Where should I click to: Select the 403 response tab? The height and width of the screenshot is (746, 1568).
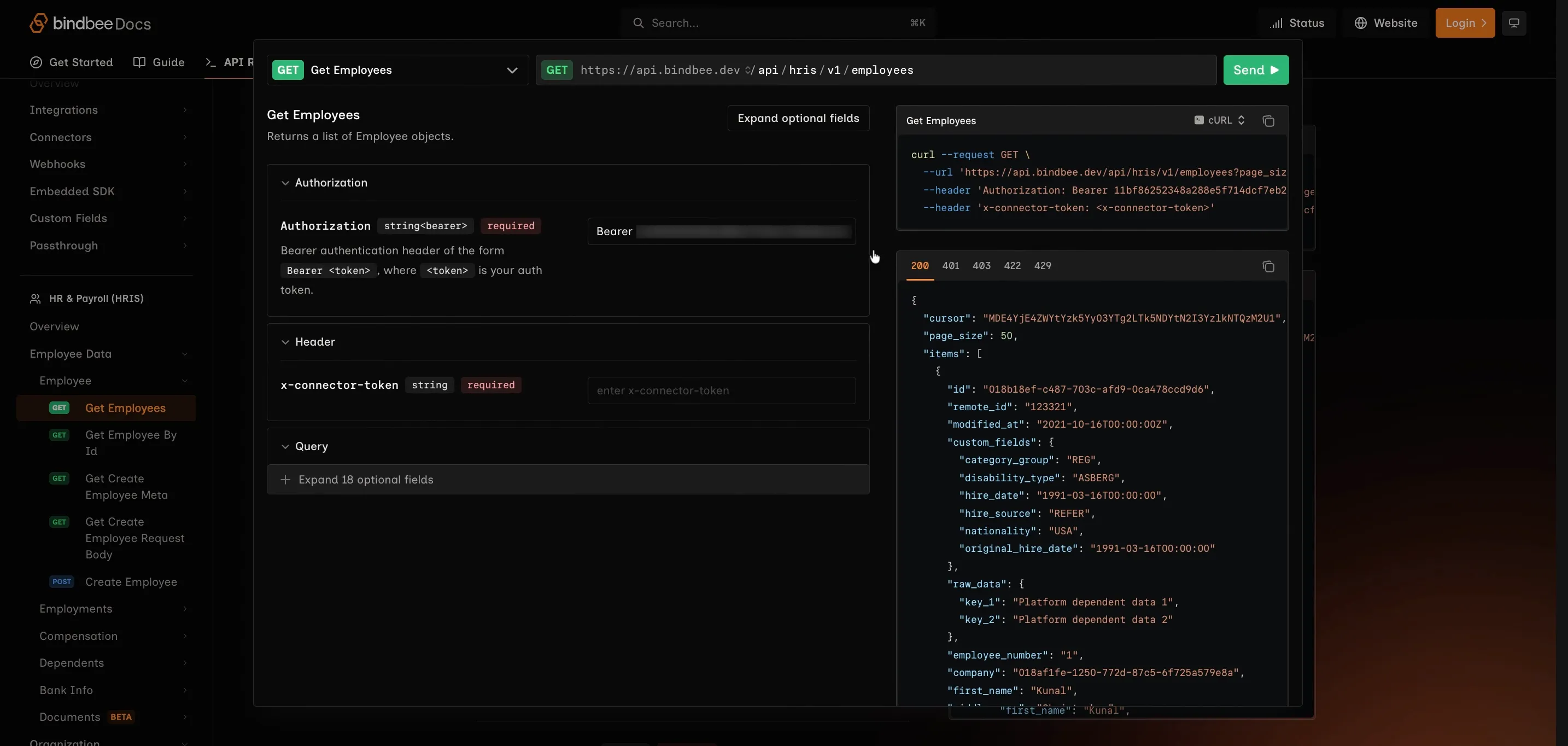981,265
